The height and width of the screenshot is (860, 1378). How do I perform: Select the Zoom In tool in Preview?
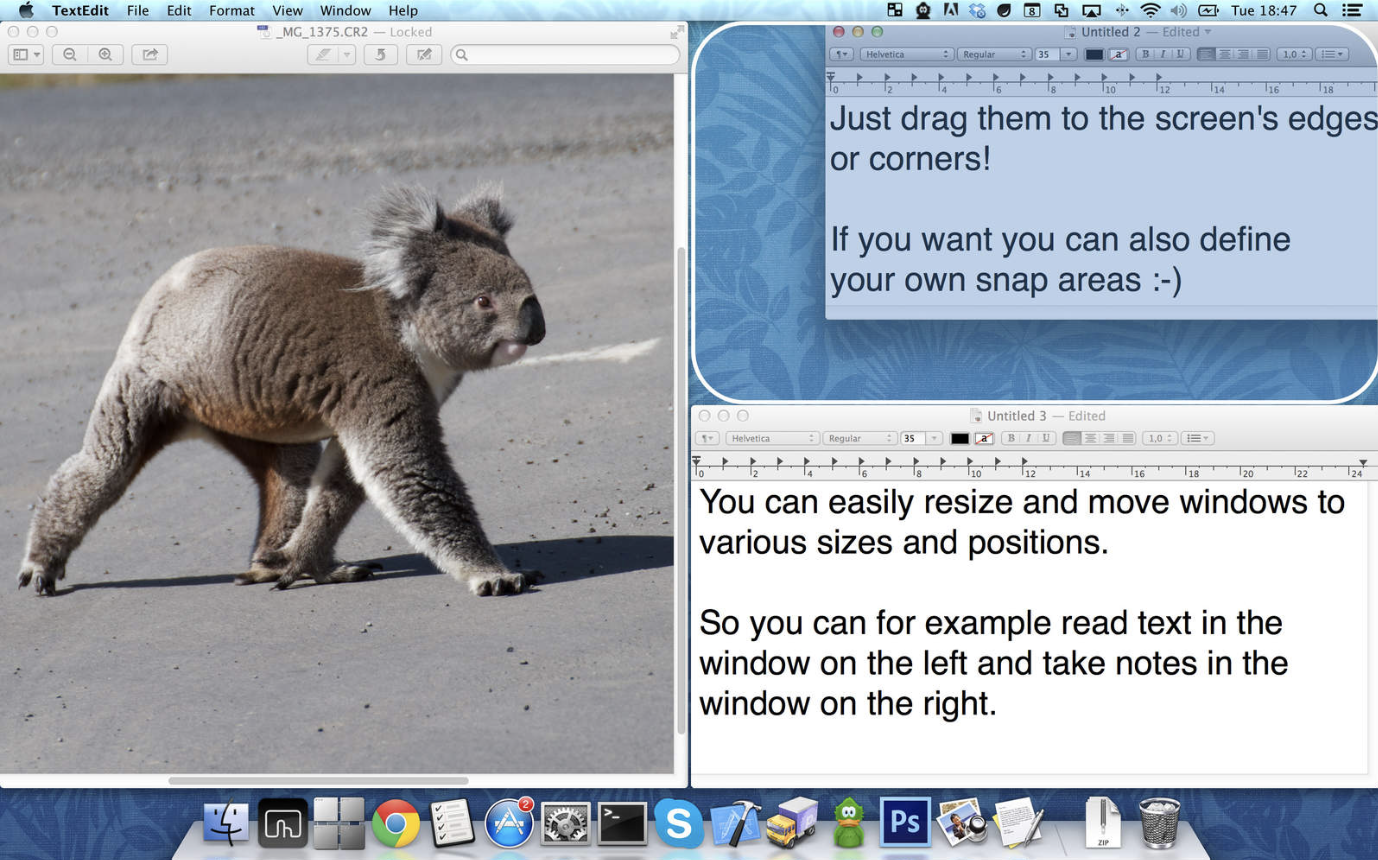pyautogui.click(x=104, y=55)
